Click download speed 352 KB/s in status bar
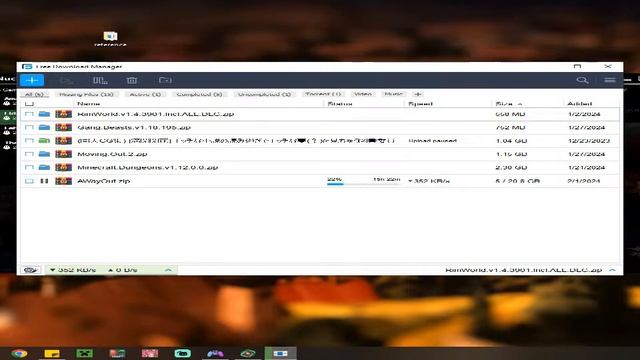Screen dimensions: 640x360 pos(73,270)
